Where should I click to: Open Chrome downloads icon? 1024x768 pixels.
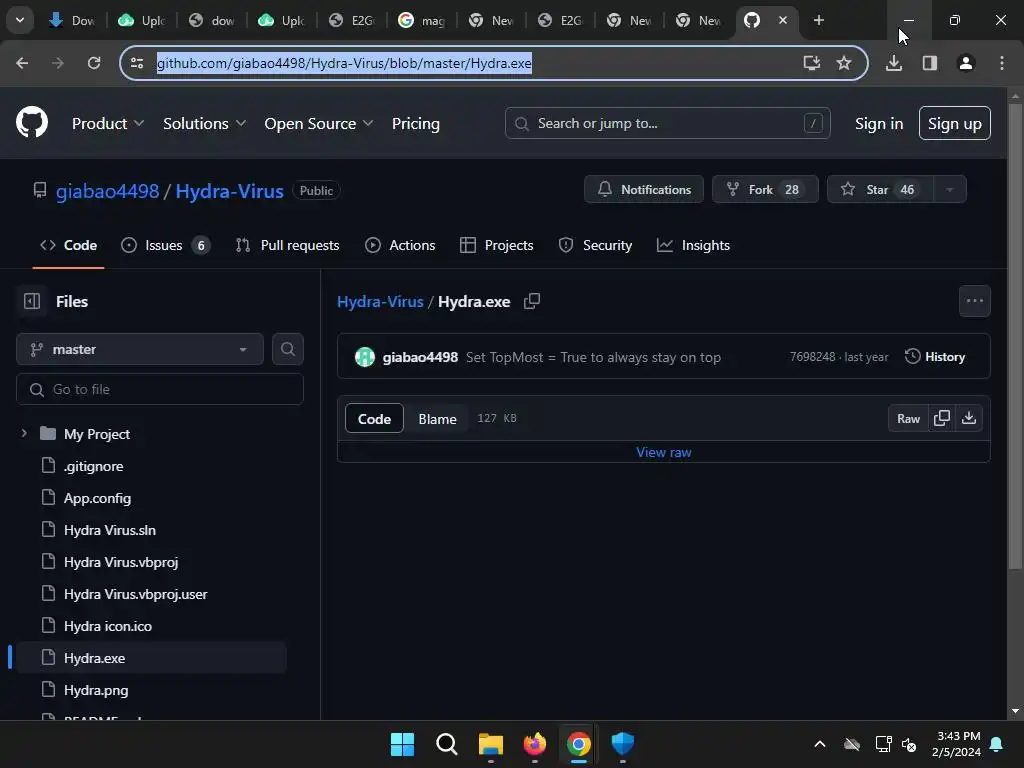point(894,63)
